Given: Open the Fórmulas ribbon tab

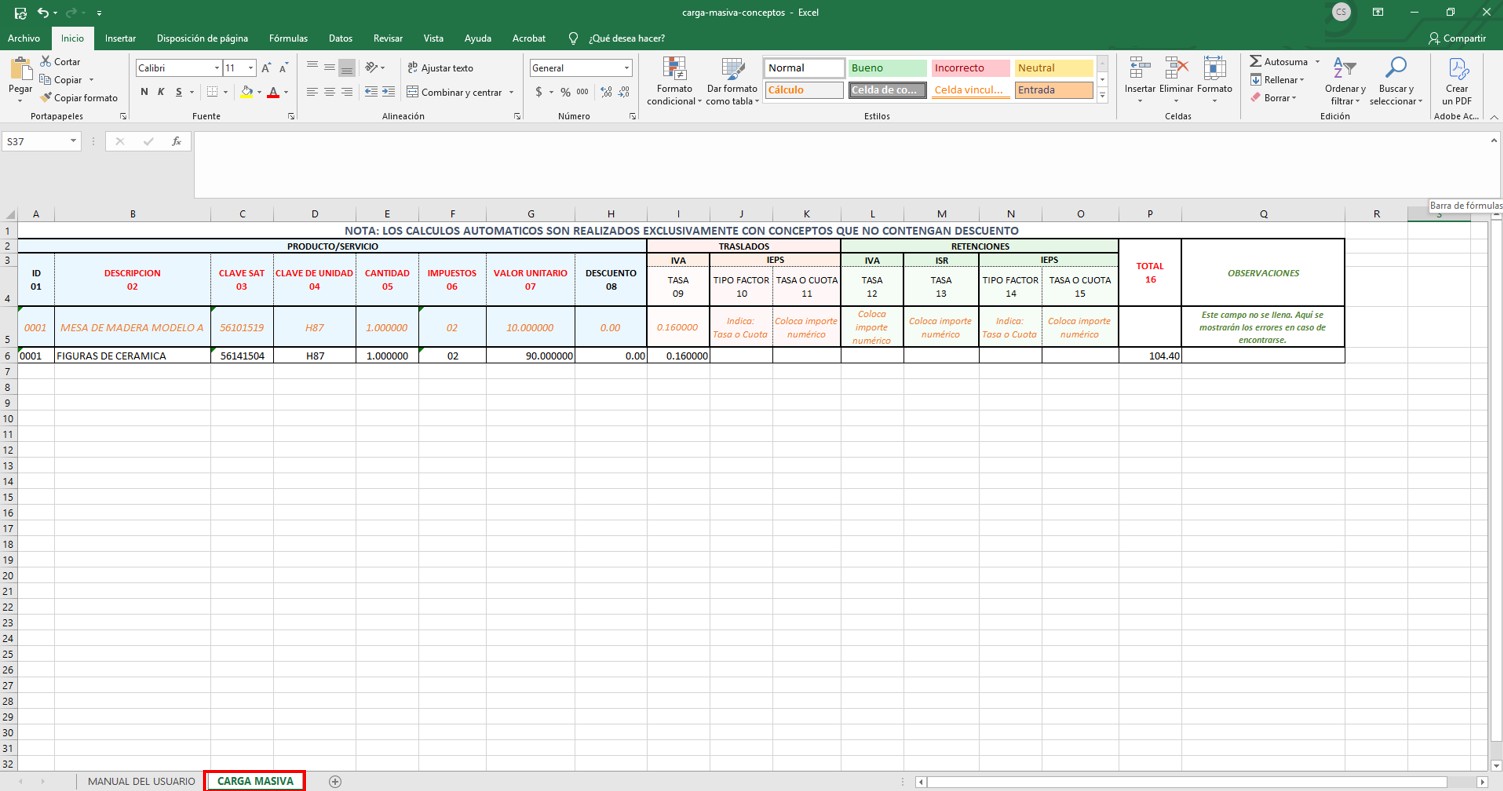Looking at the screenshot, I should coord(288,38).
